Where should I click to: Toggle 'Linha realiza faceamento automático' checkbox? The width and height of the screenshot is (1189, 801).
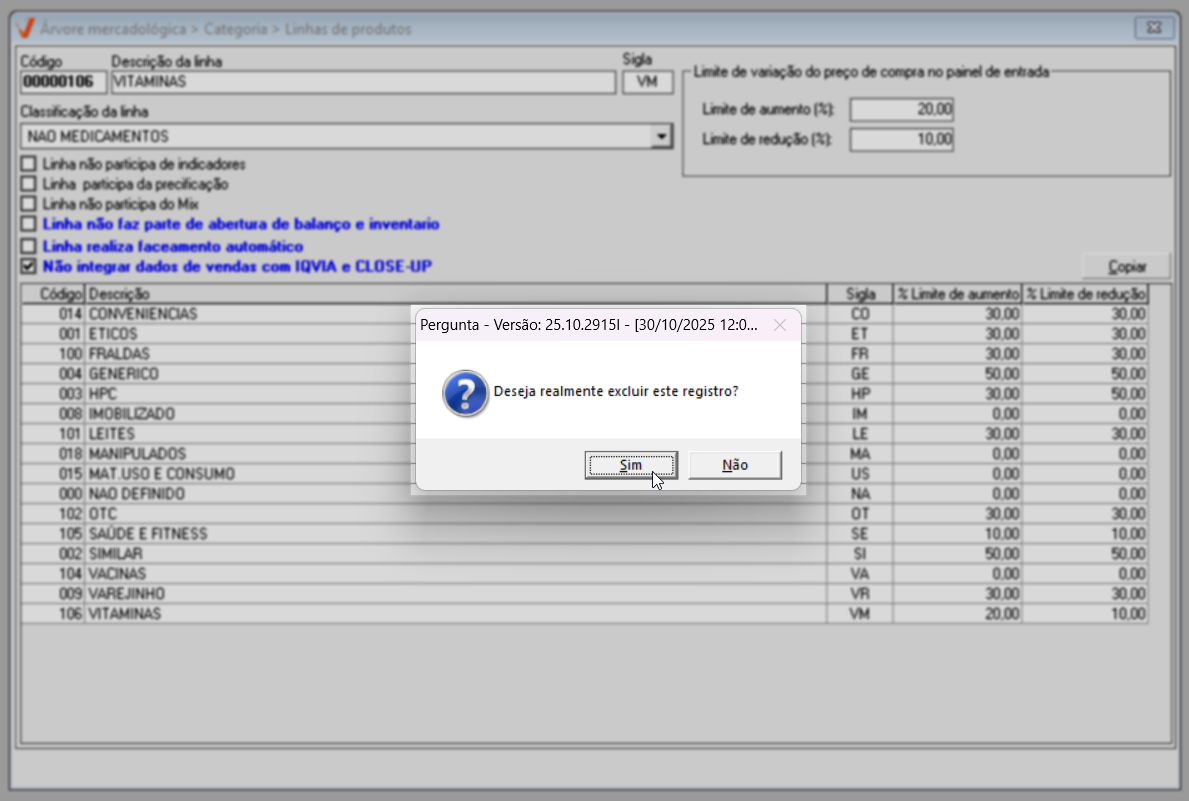click(29, 247)
